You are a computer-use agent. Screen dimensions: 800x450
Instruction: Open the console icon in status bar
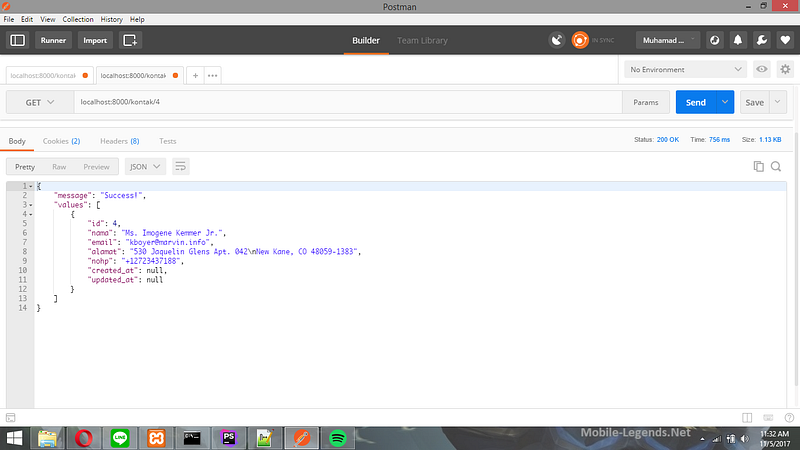(x=11, y=418)
